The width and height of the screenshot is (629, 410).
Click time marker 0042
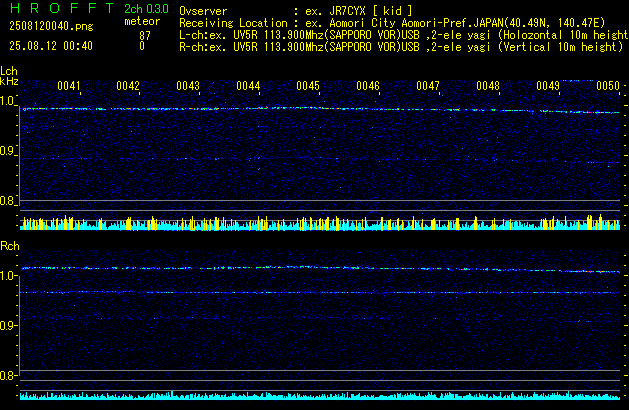point(128,86)
